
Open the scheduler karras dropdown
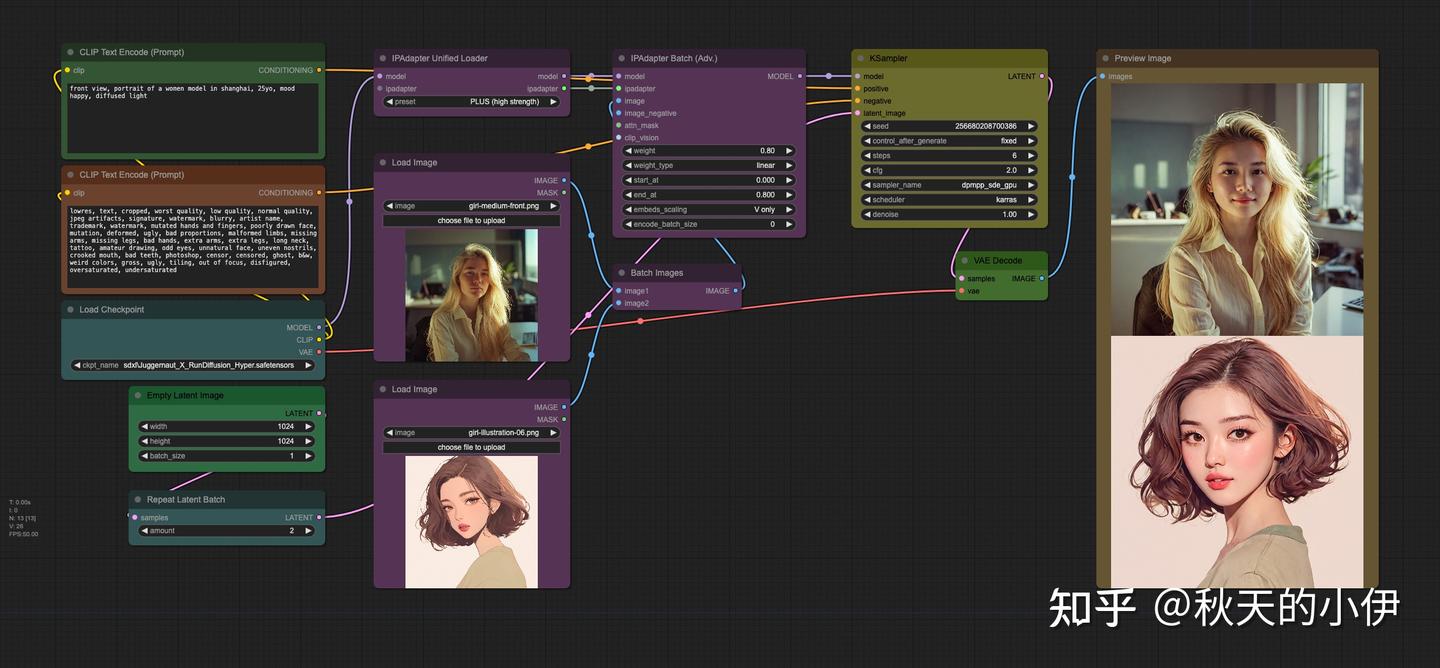949,200
